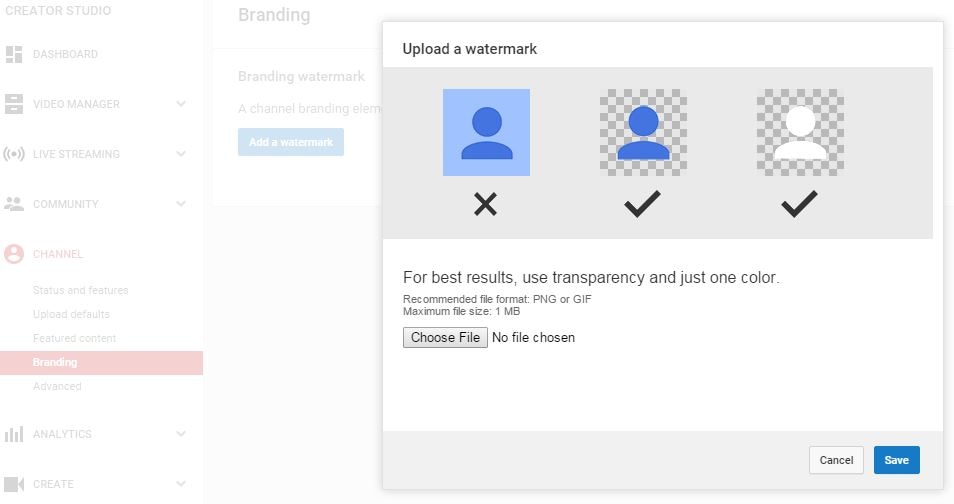
Task: Click the Live Streaming broadcast icon
Action: [14, 154]
